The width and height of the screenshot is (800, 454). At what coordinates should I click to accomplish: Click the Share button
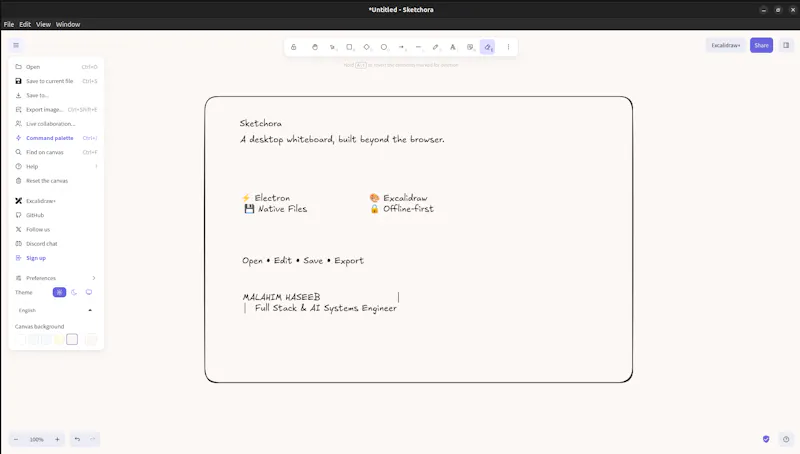coord(761,45)
